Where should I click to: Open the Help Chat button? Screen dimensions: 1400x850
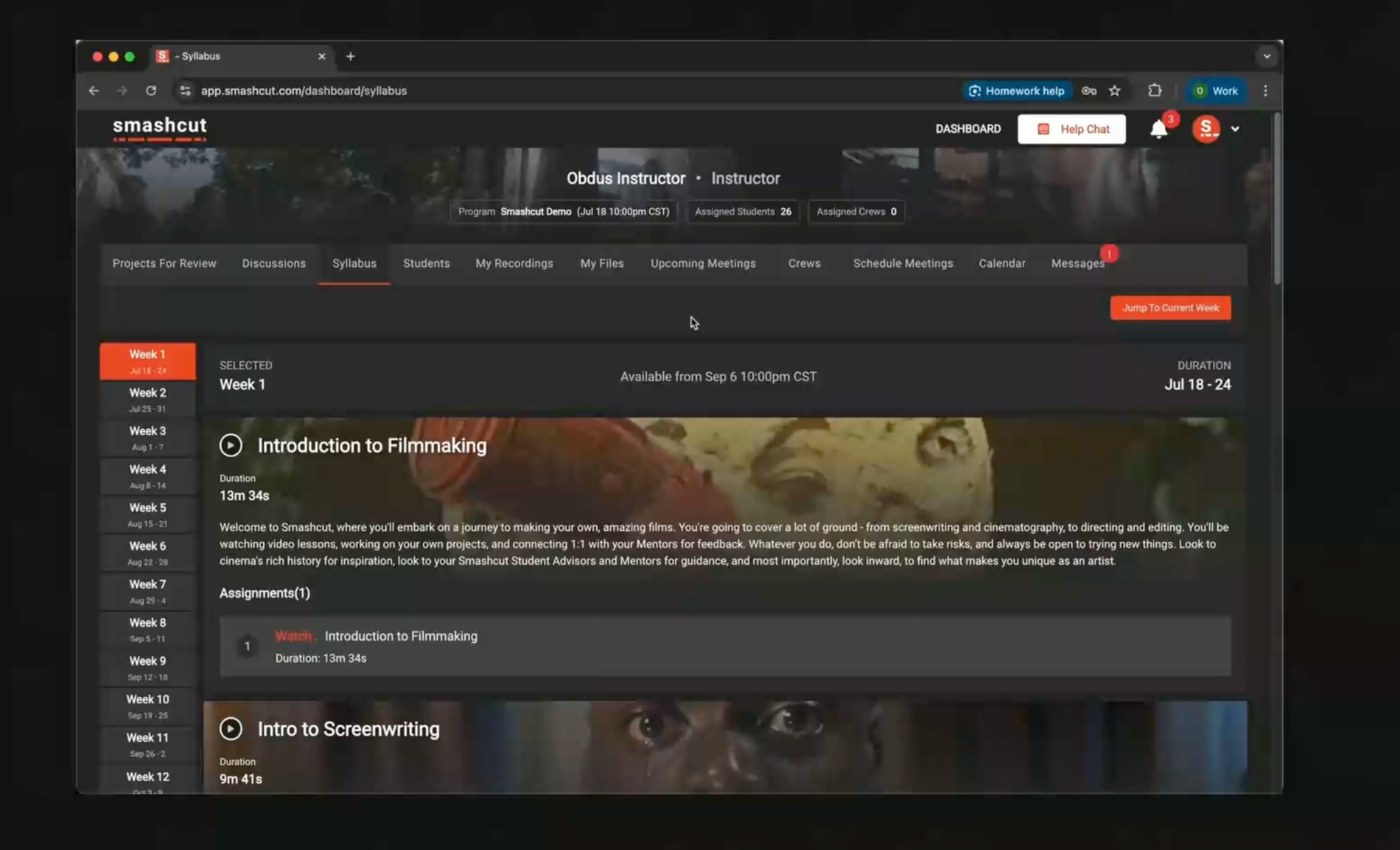click(x=1071, y=129)
